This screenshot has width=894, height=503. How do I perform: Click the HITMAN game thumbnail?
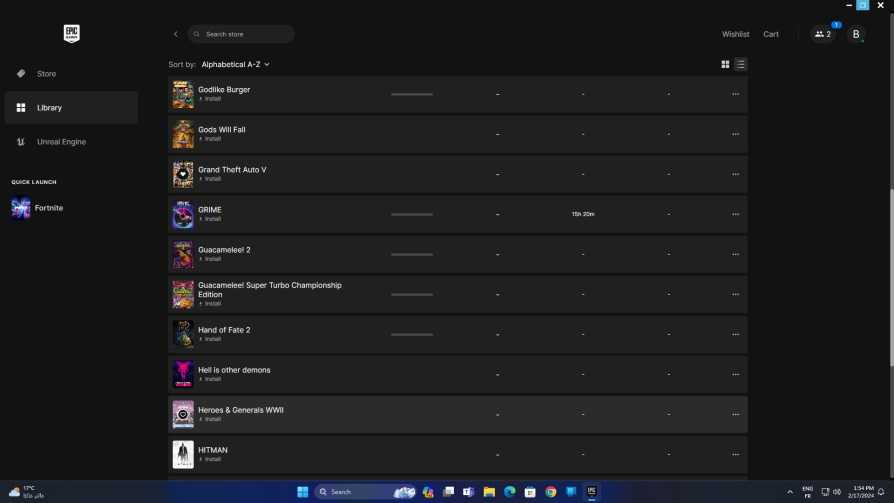[x=183, y=454]
